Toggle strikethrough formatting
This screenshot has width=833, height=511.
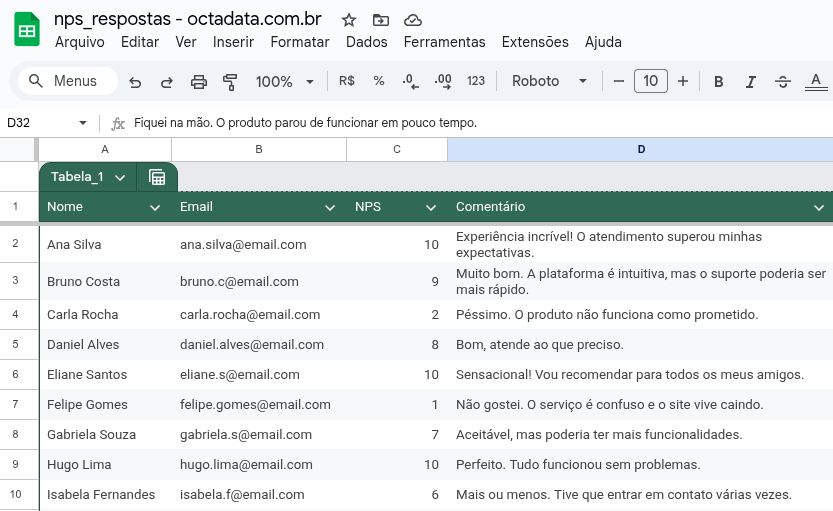[783, 82]
